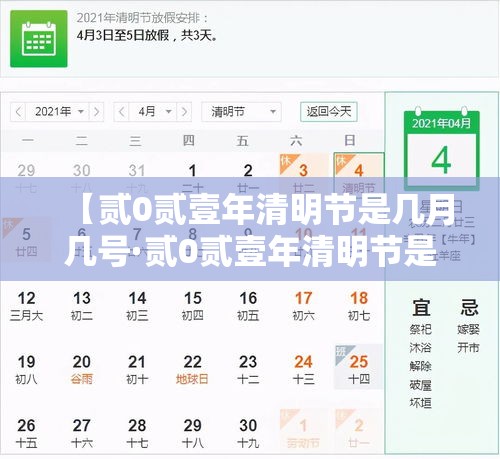This screenshot has width=500, height=459.
Task: Click 沐浴 in the 宜 list
Action: [421, 348]
